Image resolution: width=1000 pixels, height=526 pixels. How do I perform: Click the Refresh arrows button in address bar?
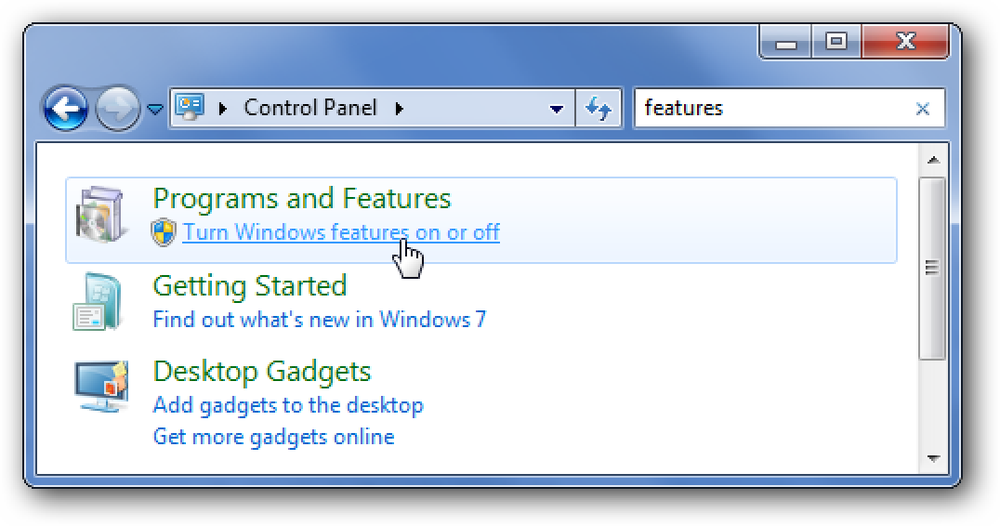pos(598,108)
